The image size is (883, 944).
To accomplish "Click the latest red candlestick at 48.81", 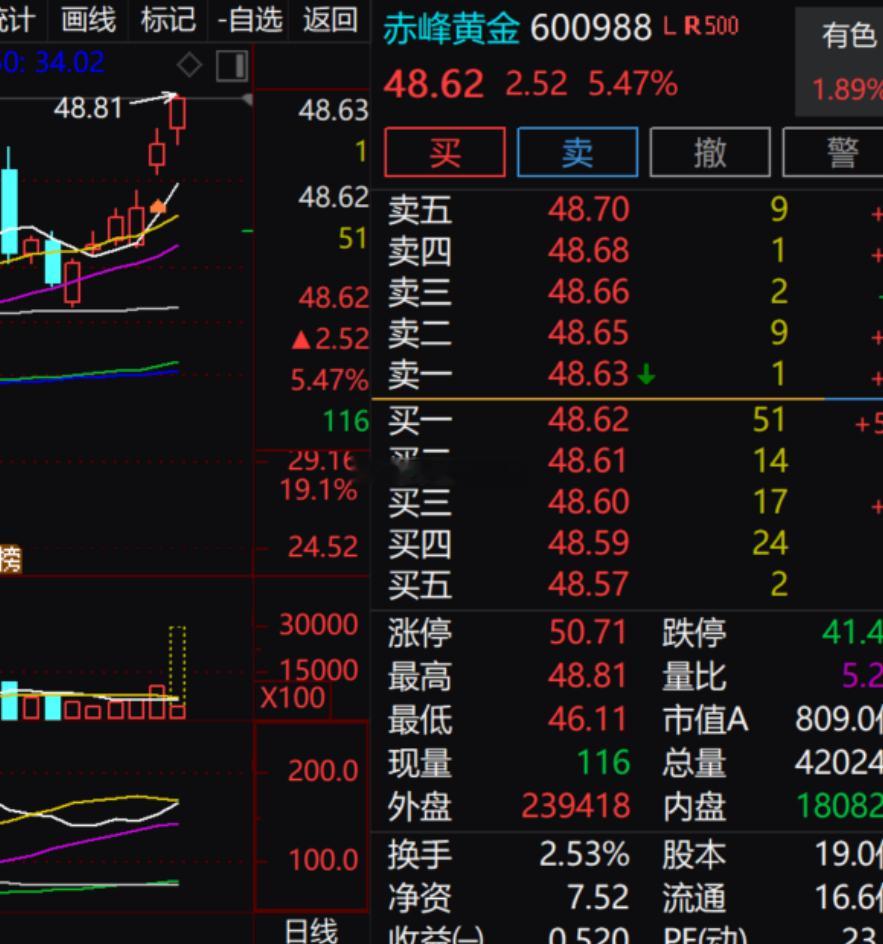I will point(177,119).
